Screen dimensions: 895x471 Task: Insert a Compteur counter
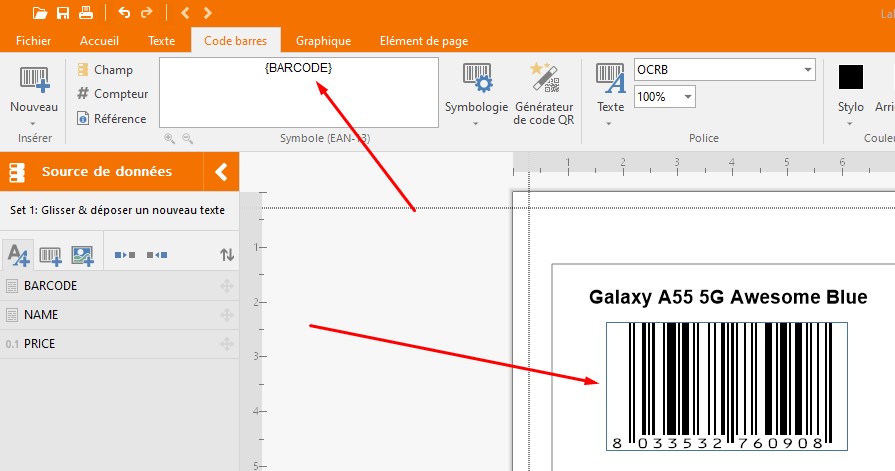tap(112, 94)
